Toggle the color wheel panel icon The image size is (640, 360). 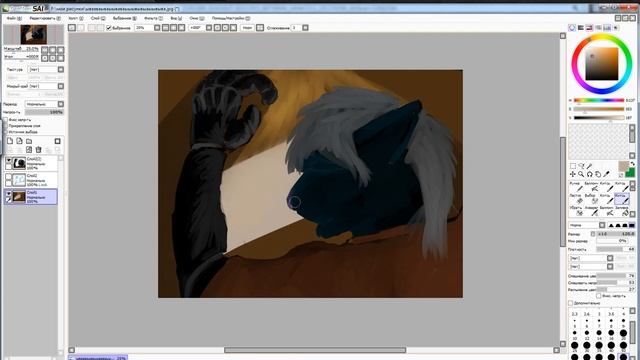click(x=572, y=28)
